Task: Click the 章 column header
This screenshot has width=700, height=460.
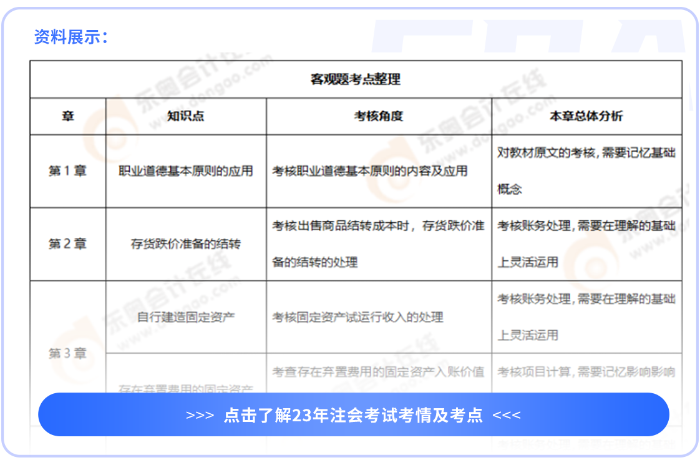Action: click(x=68, y=116)
